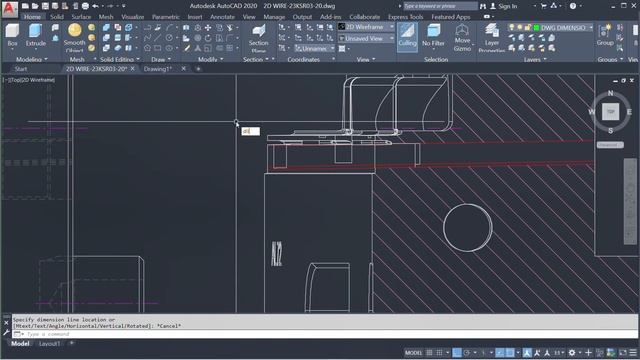Click the Extrude tool

[36, 35]
